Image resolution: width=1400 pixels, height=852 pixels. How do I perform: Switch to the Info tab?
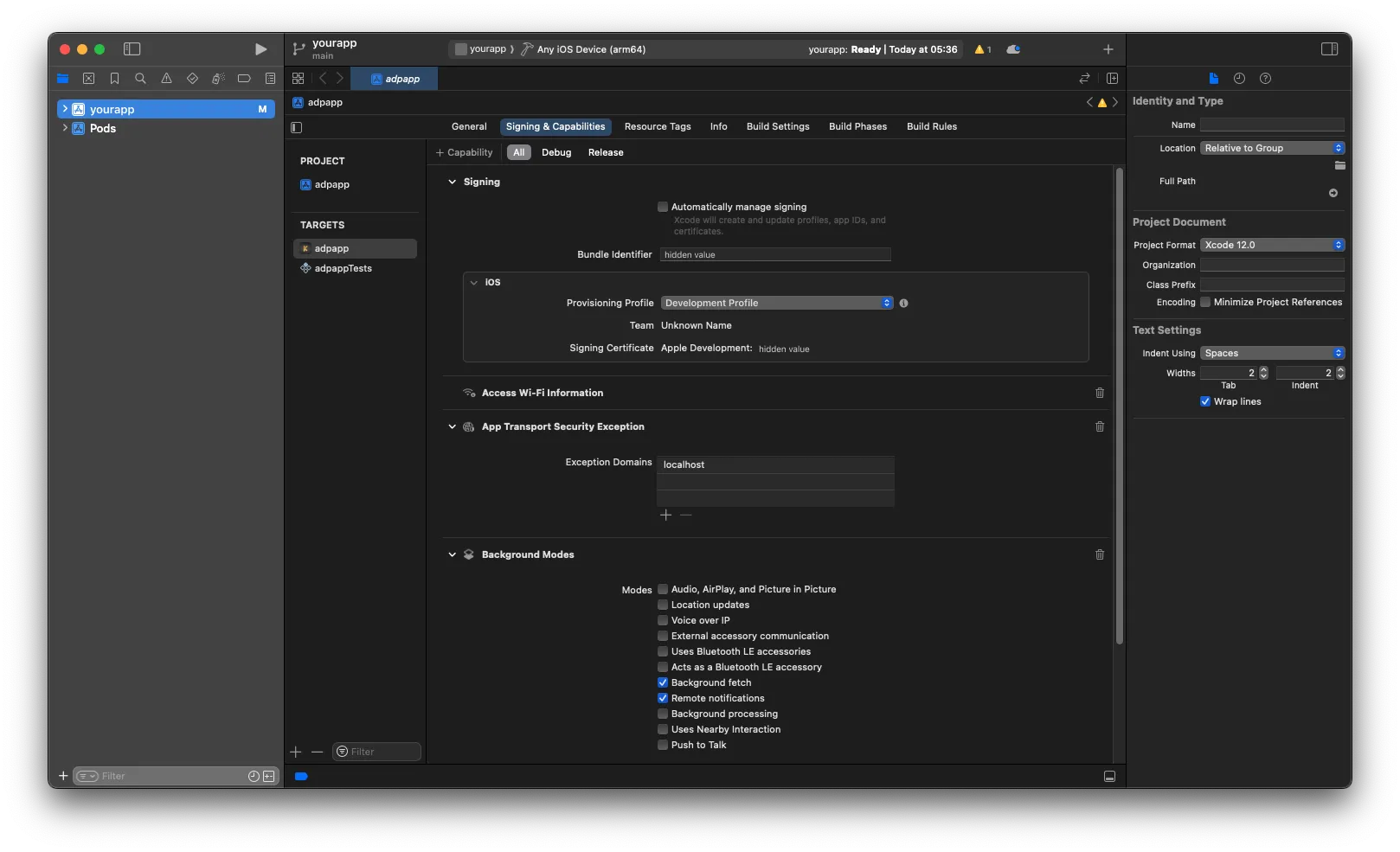718,126
